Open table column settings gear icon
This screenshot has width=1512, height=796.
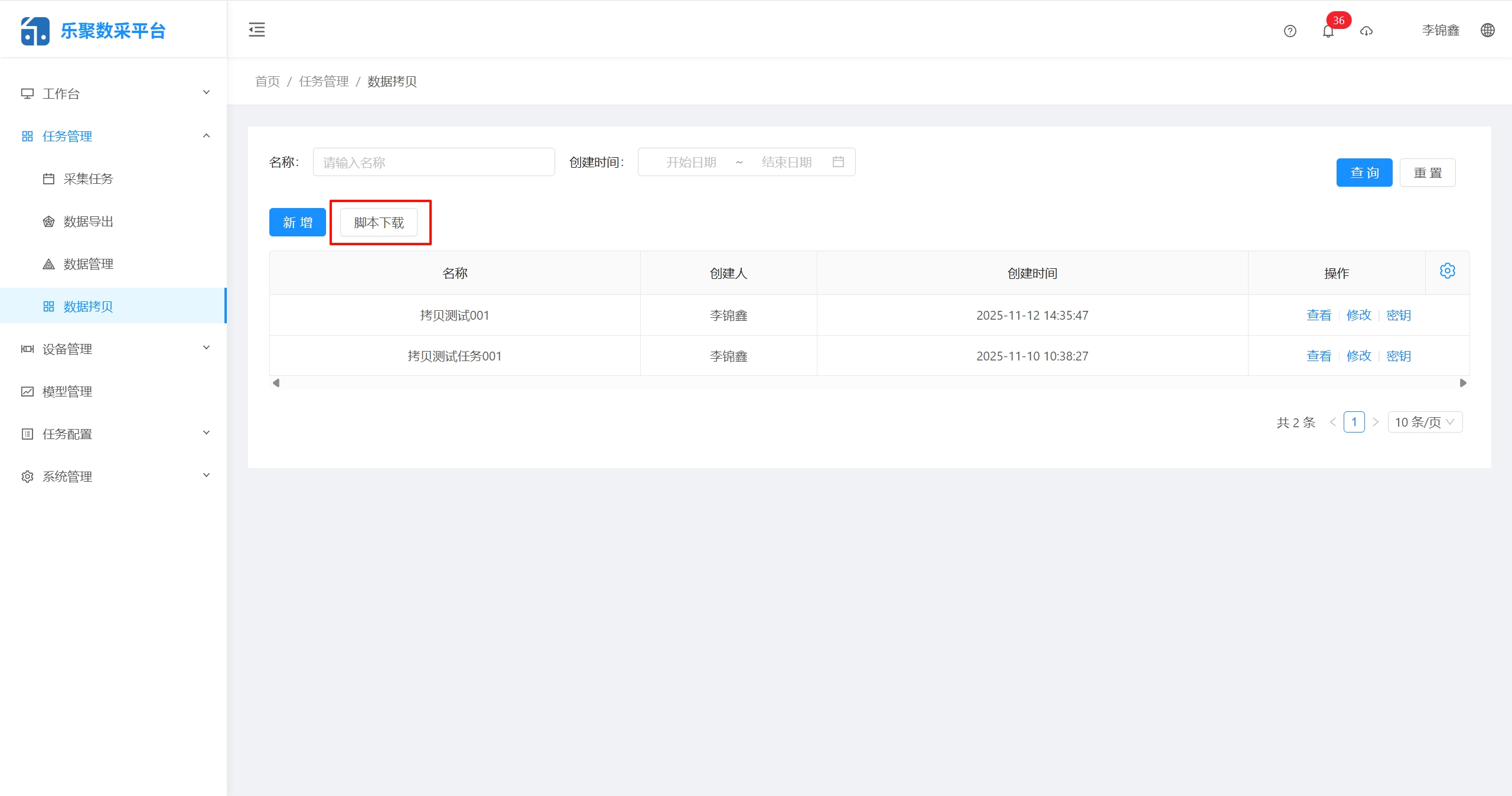pyautogui.click(x=1447, y=271)
